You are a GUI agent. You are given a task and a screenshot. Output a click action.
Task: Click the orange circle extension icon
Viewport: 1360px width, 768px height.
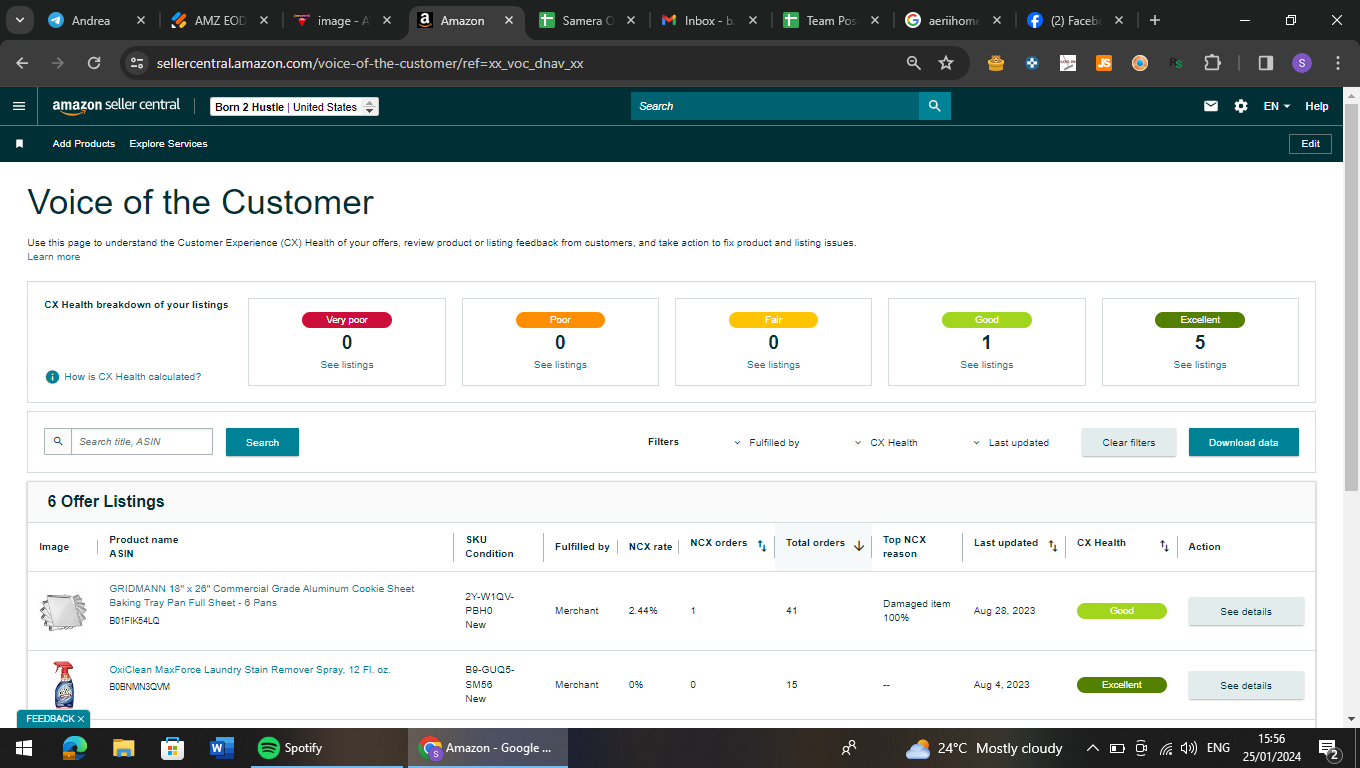1140,63
